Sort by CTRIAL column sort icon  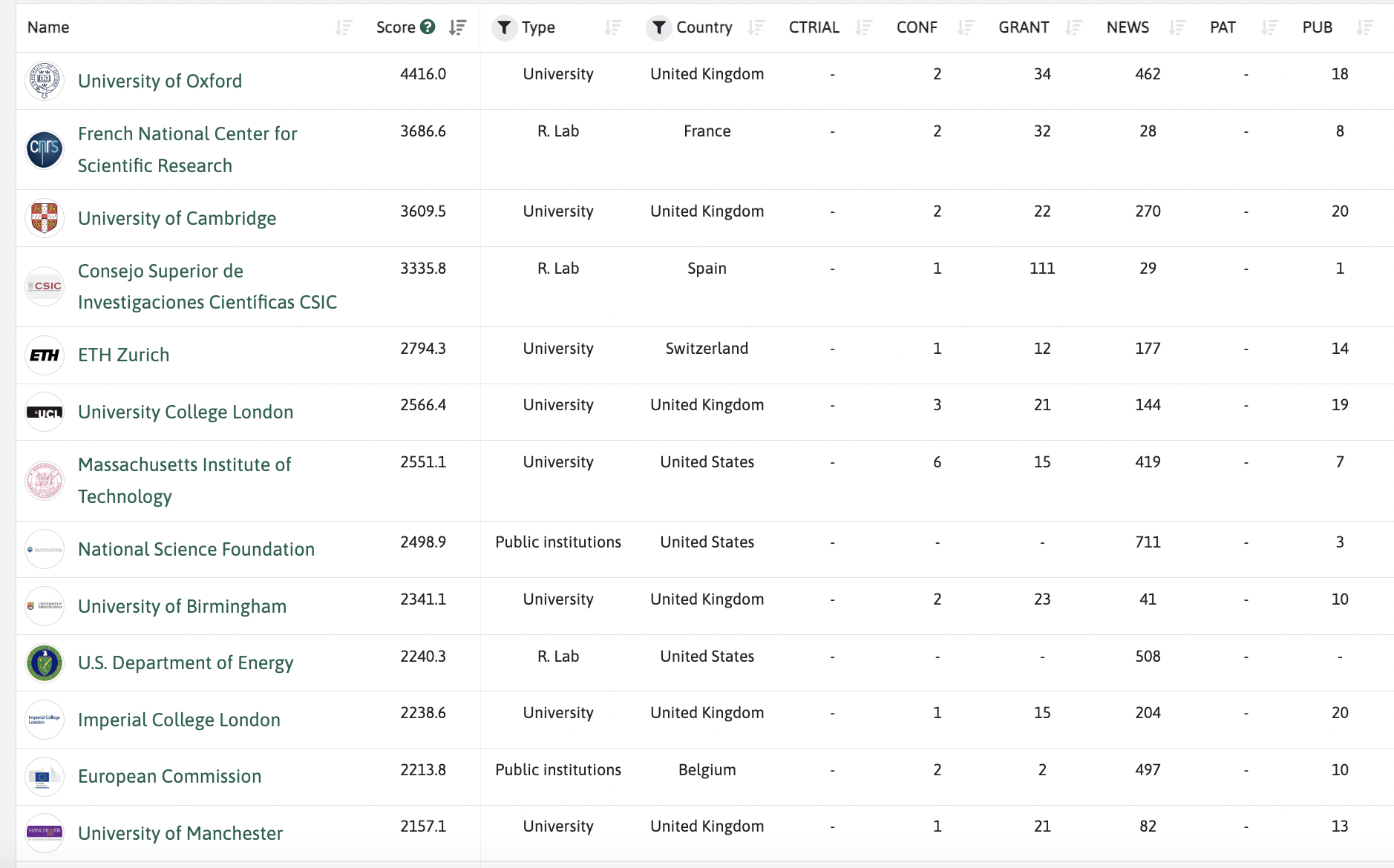click(863, 27)
